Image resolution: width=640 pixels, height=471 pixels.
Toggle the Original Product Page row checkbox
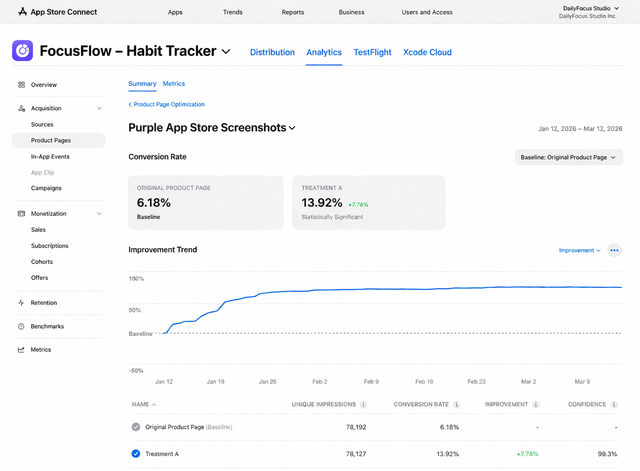[x=136, y=427]
